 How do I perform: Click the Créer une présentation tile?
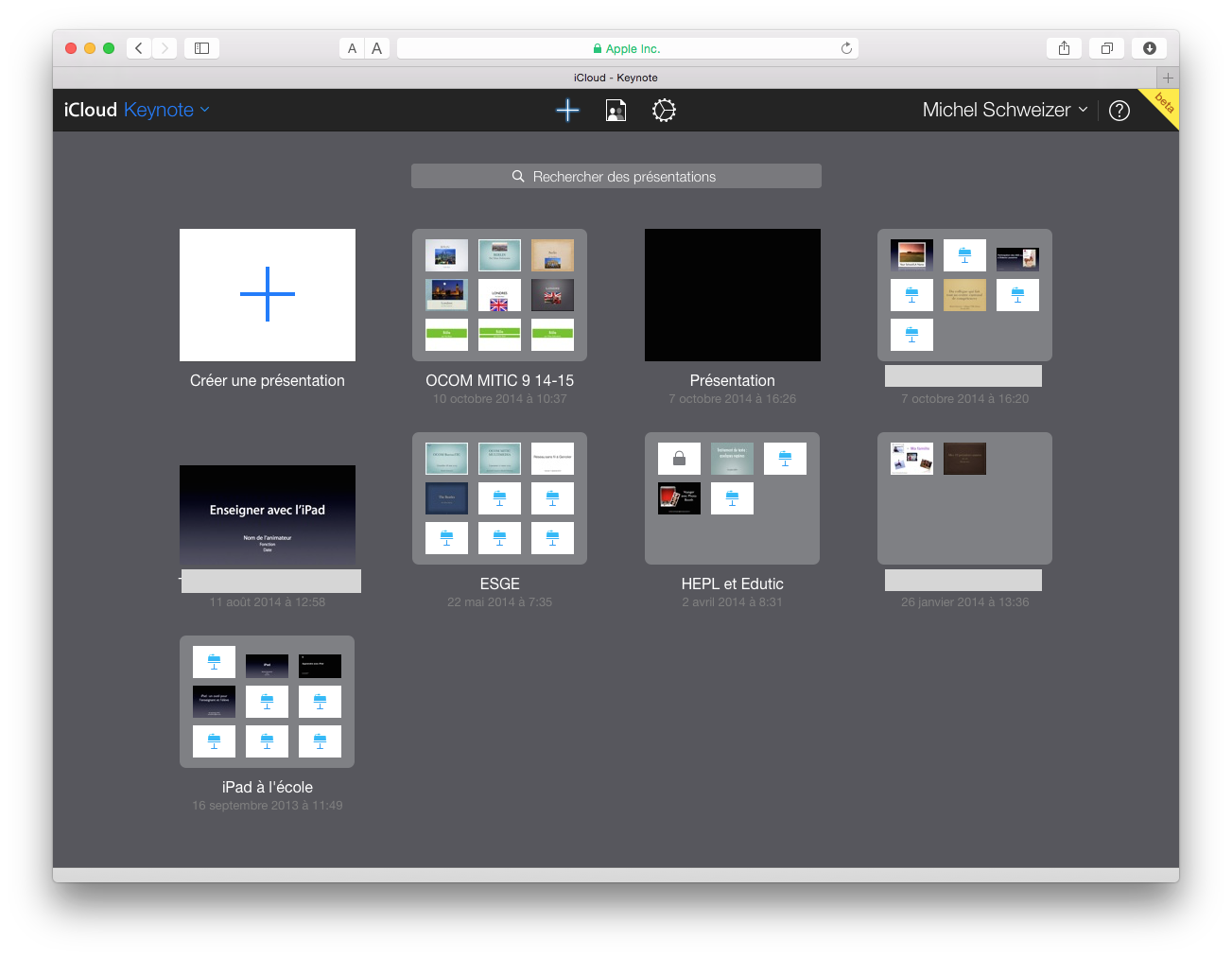268,295
